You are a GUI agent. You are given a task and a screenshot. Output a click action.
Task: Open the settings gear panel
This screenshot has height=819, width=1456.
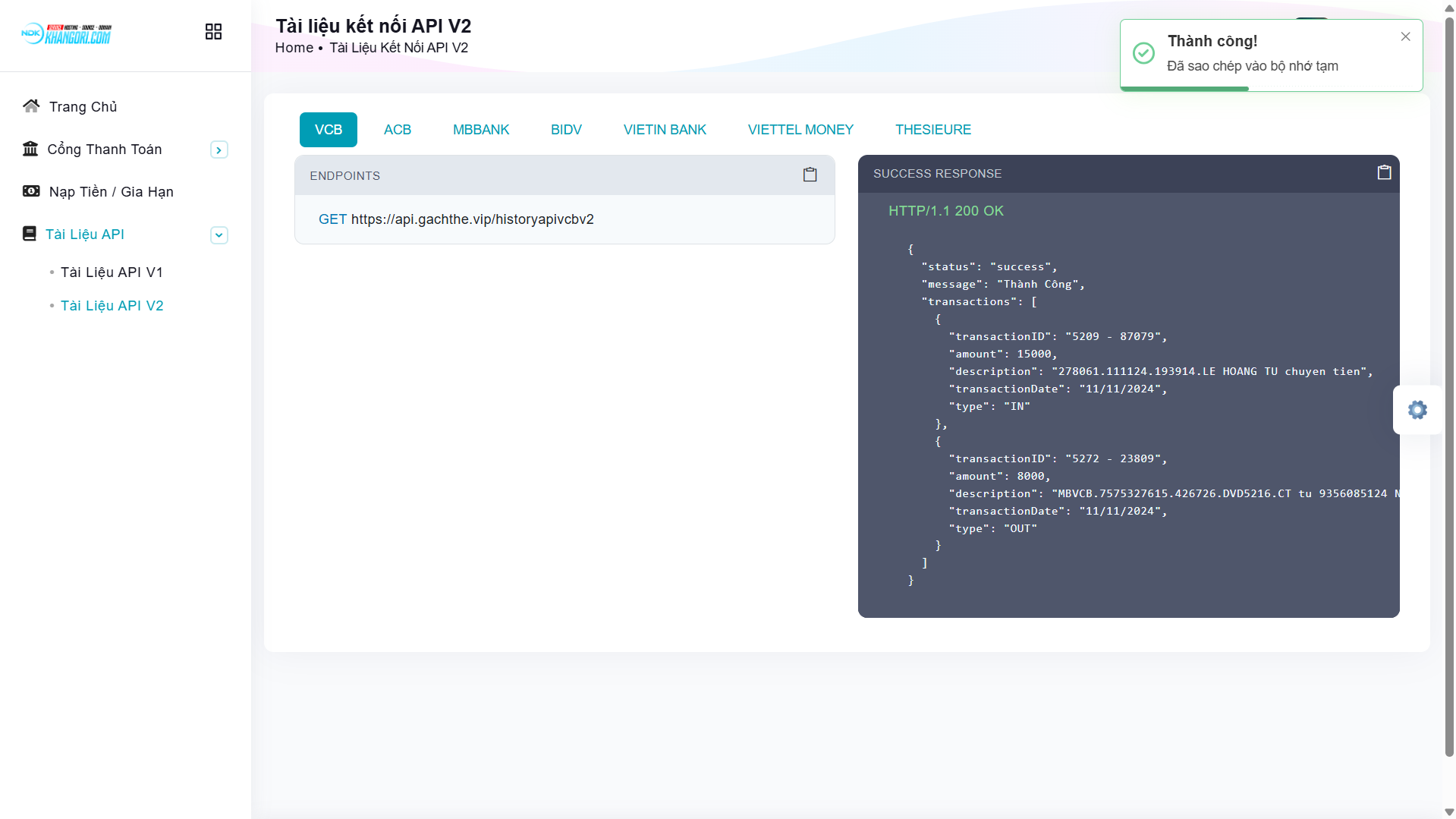coord(1417,410)
